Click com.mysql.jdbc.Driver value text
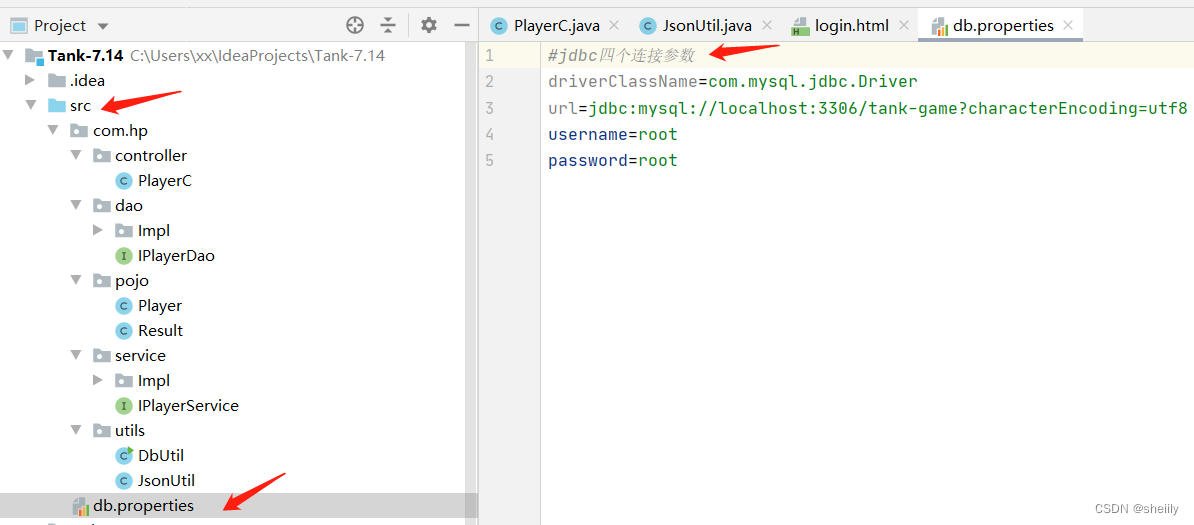Image resolution: width=1194 pixels, height=525 pixels. pos(813,82)
